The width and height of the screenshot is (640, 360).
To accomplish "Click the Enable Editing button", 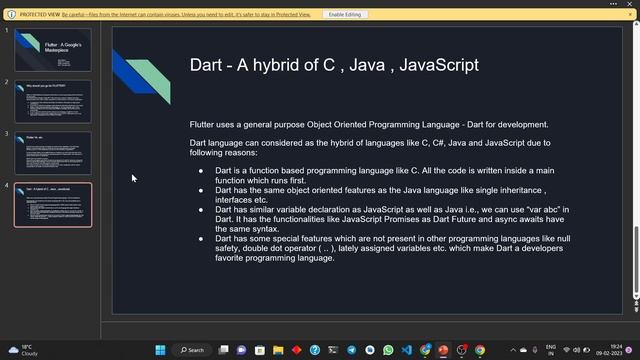I will (345, 14).
